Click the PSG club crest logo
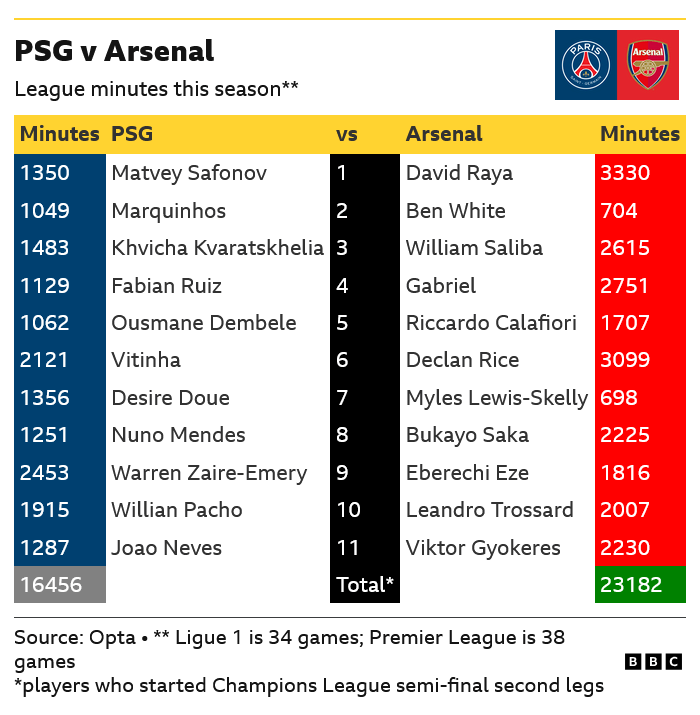 [x=586, y=65]
